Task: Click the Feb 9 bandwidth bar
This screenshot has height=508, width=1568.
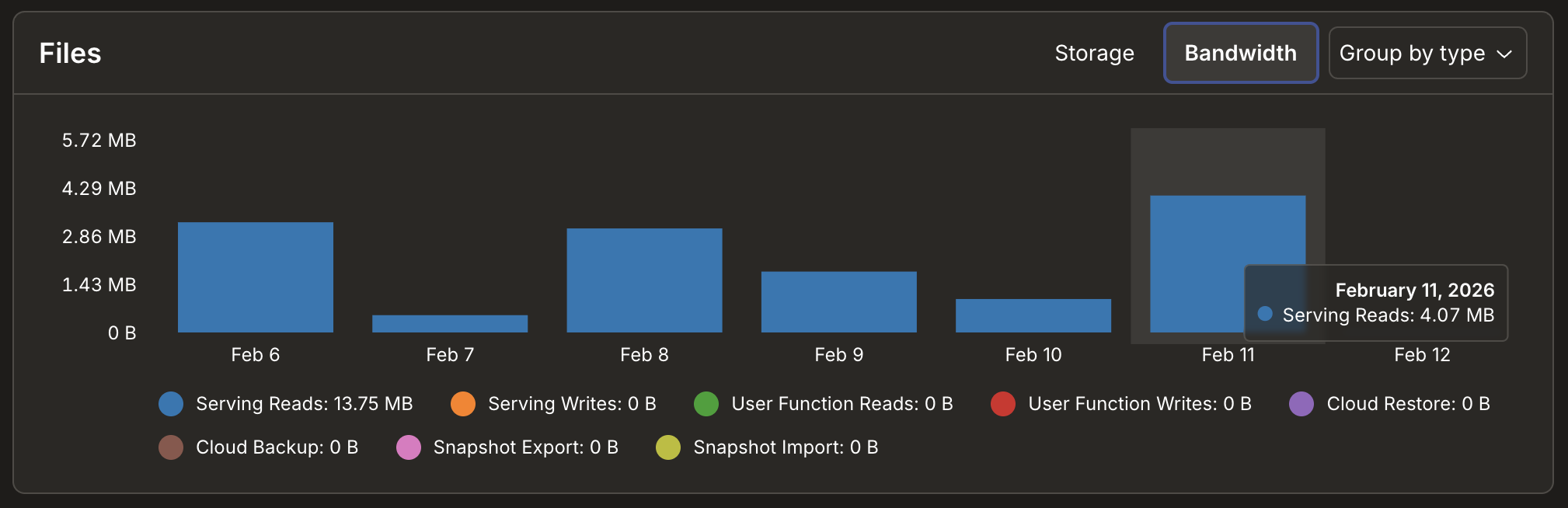Action: [x=838, y=302]
